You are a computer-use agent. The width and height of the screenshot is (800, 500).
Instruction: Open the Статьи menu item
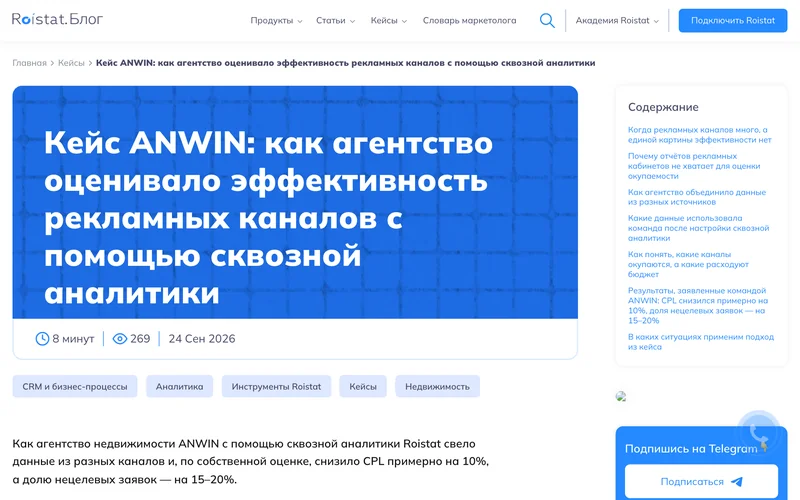coord(331,20)
